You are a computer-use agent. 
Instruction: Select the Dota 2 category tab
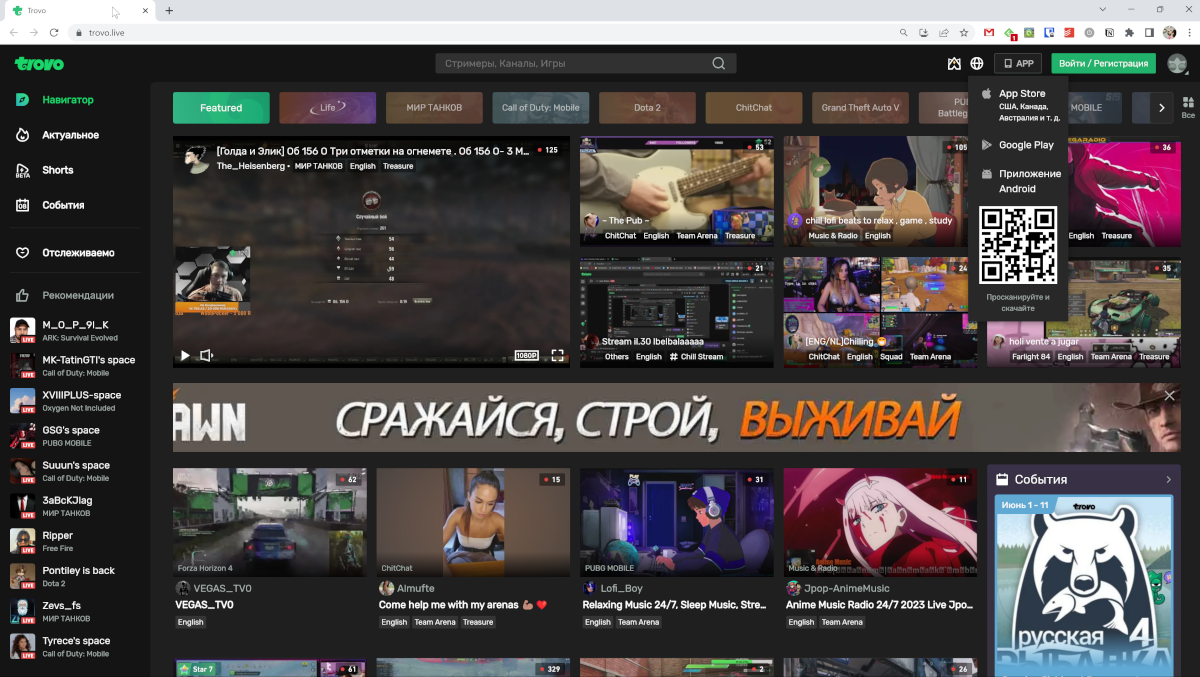point(647,108)
